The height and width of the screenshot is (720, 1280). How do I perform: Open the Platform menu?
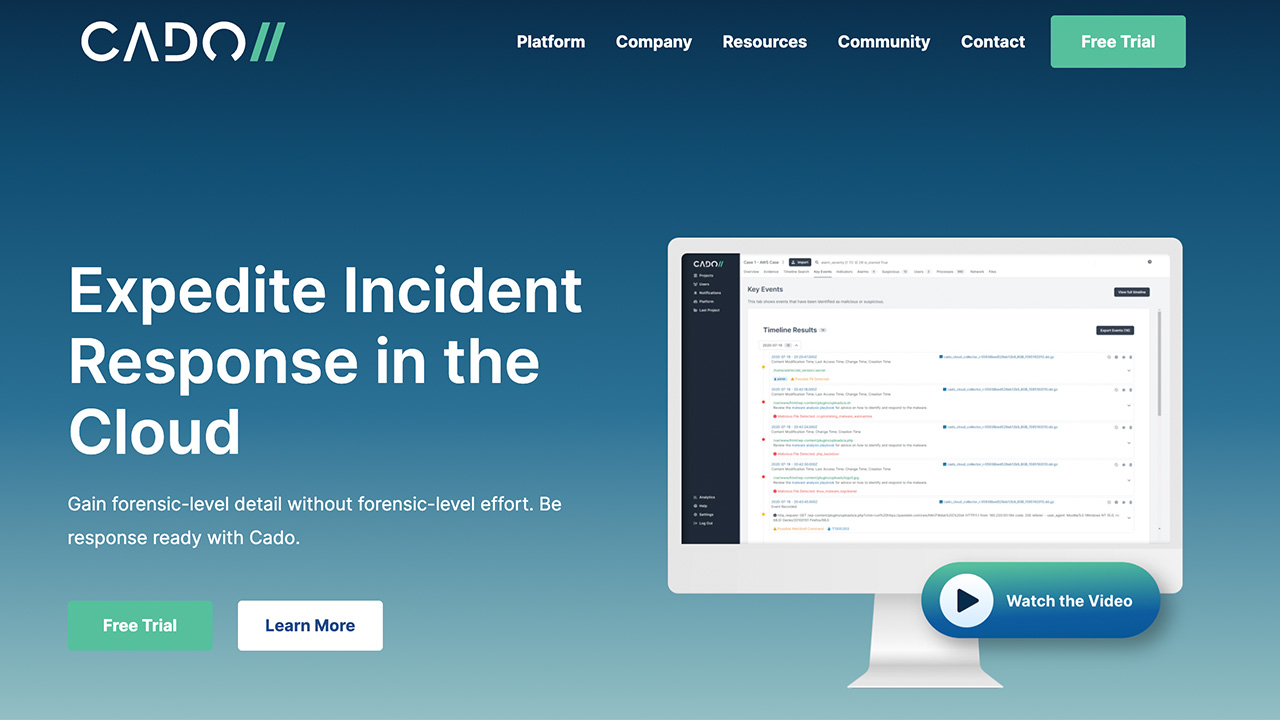click(551, 42)
